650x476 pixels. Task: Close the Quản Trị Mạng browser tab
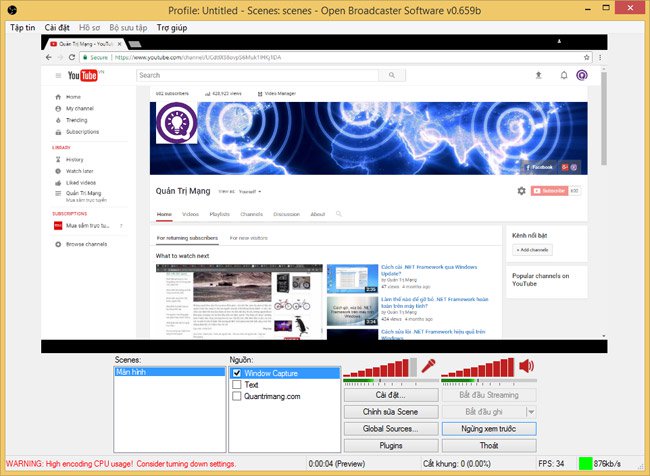[x=119, y=44]
